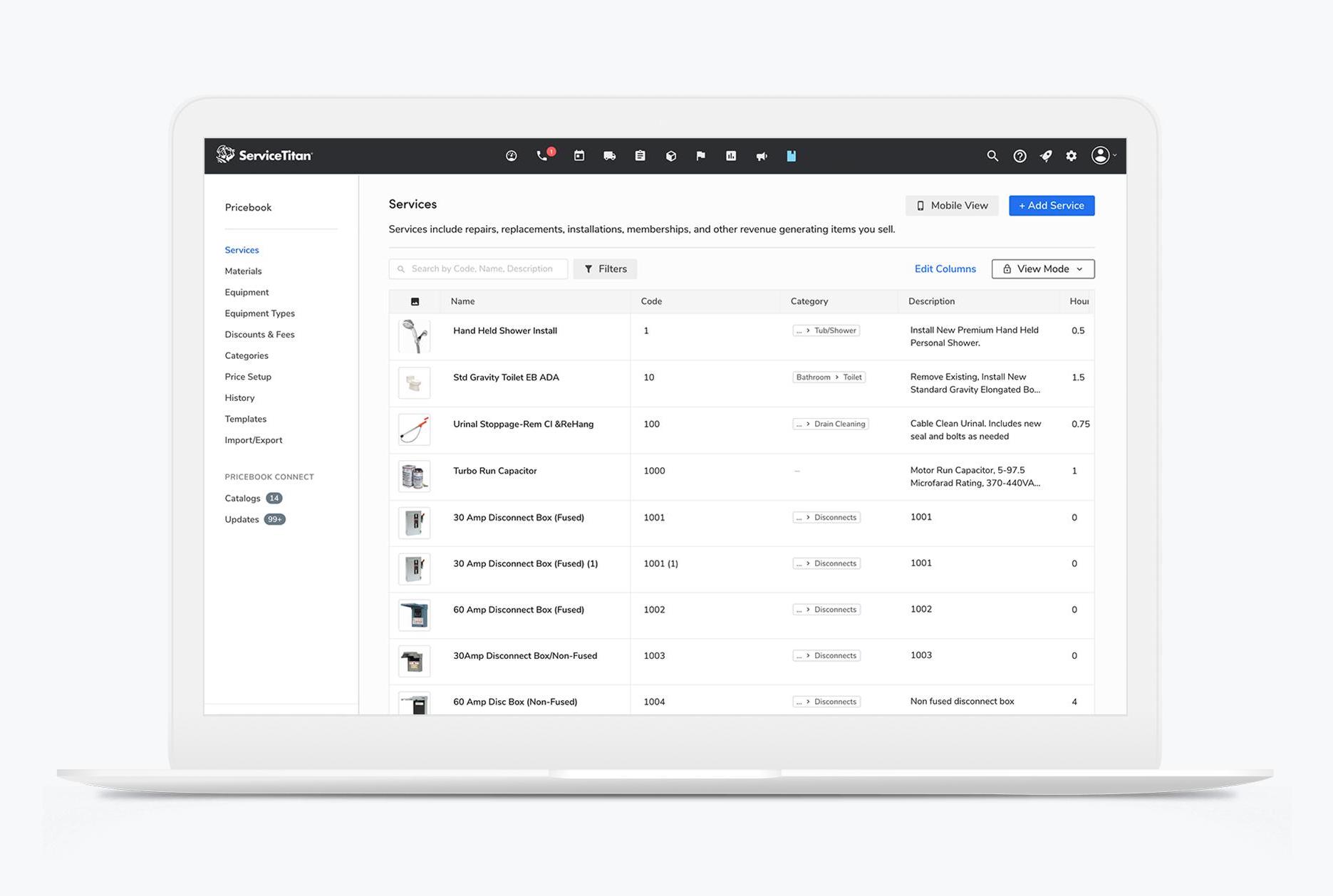Open Follow Ups flag icon
Viewport: 1333px width, 896px height.
pyautogui.click(x=700, y=155)
